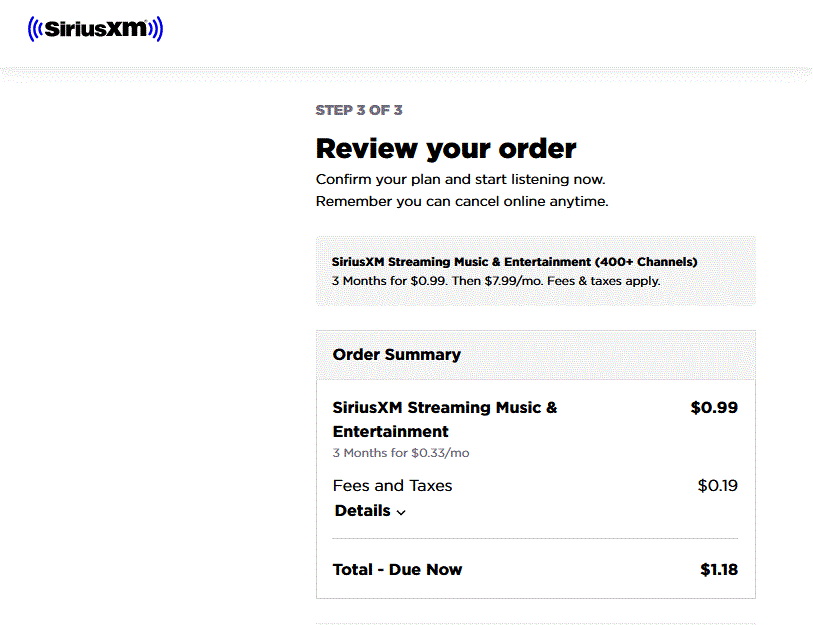Click the Review your order heading
This screenshot has height=625, width=813.
[446, 148]
